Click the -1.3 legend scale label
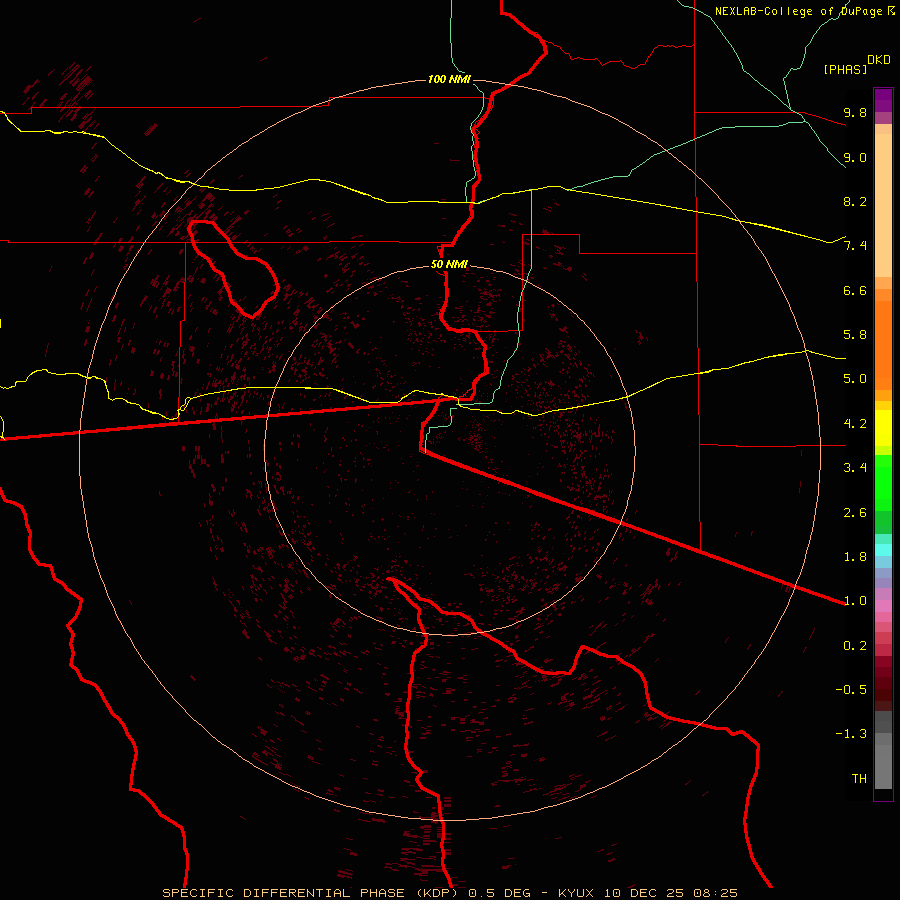The image size is (900, 900). (851, 734)
